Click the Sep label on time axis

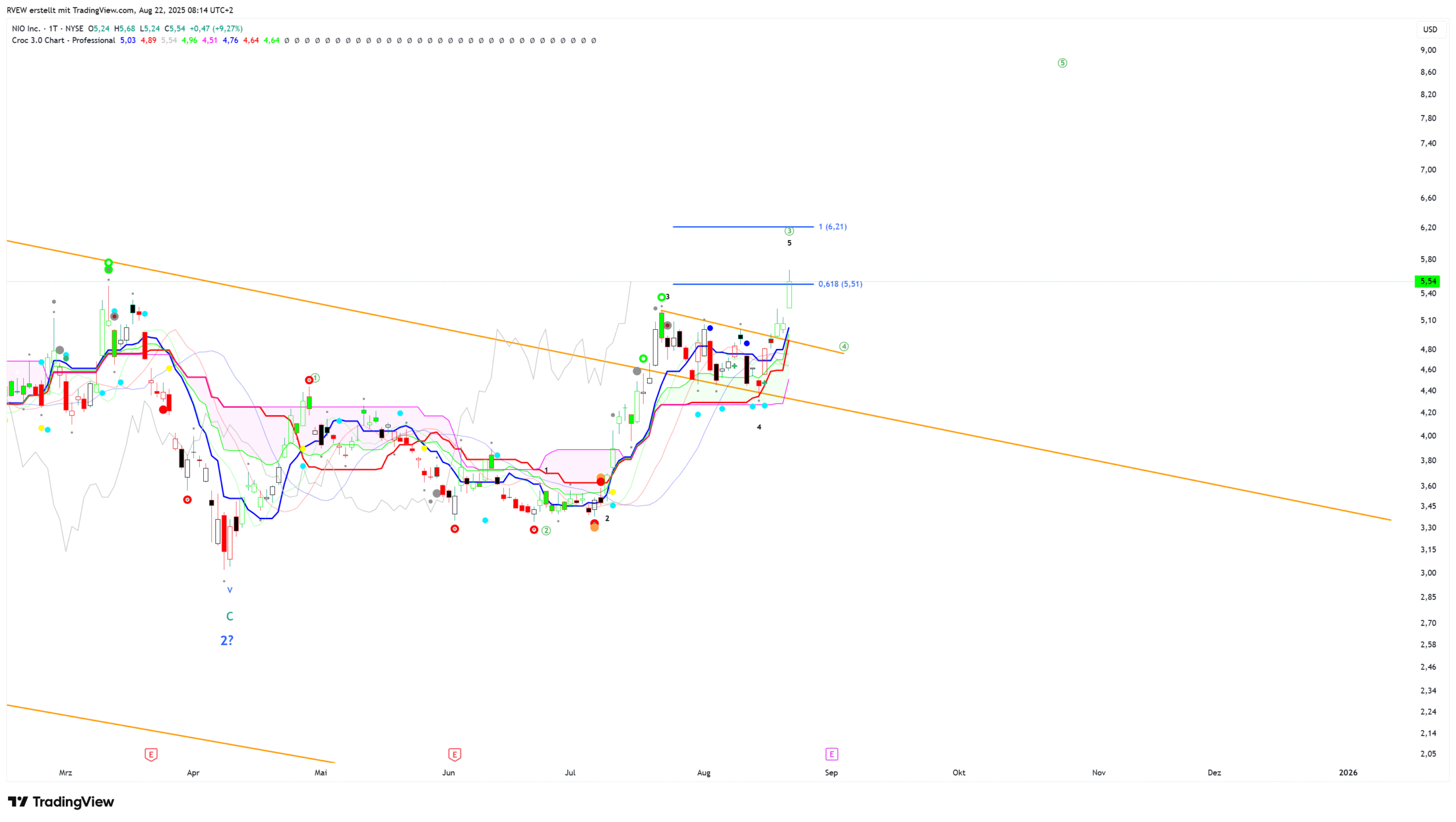pos(831,772)
